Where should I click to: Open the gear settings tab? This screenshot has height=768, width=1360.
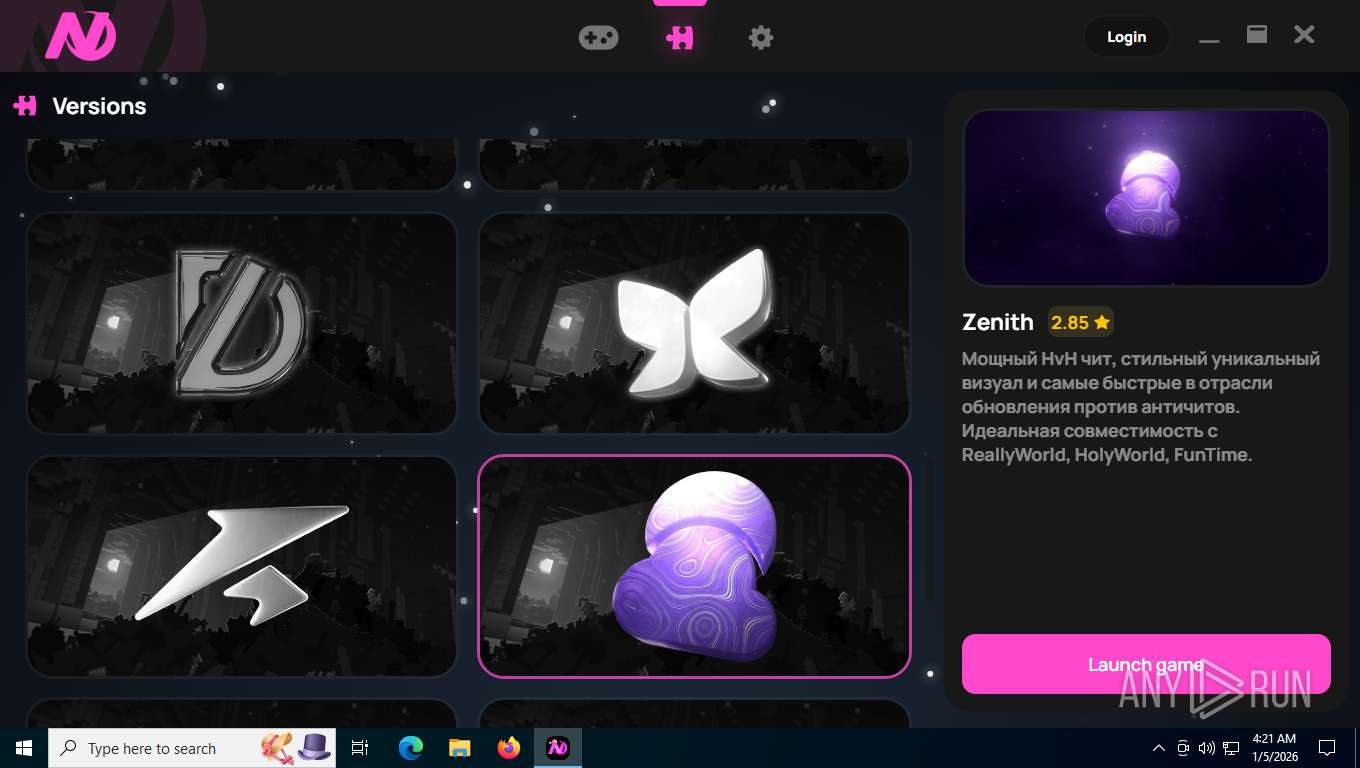(761, 38)
